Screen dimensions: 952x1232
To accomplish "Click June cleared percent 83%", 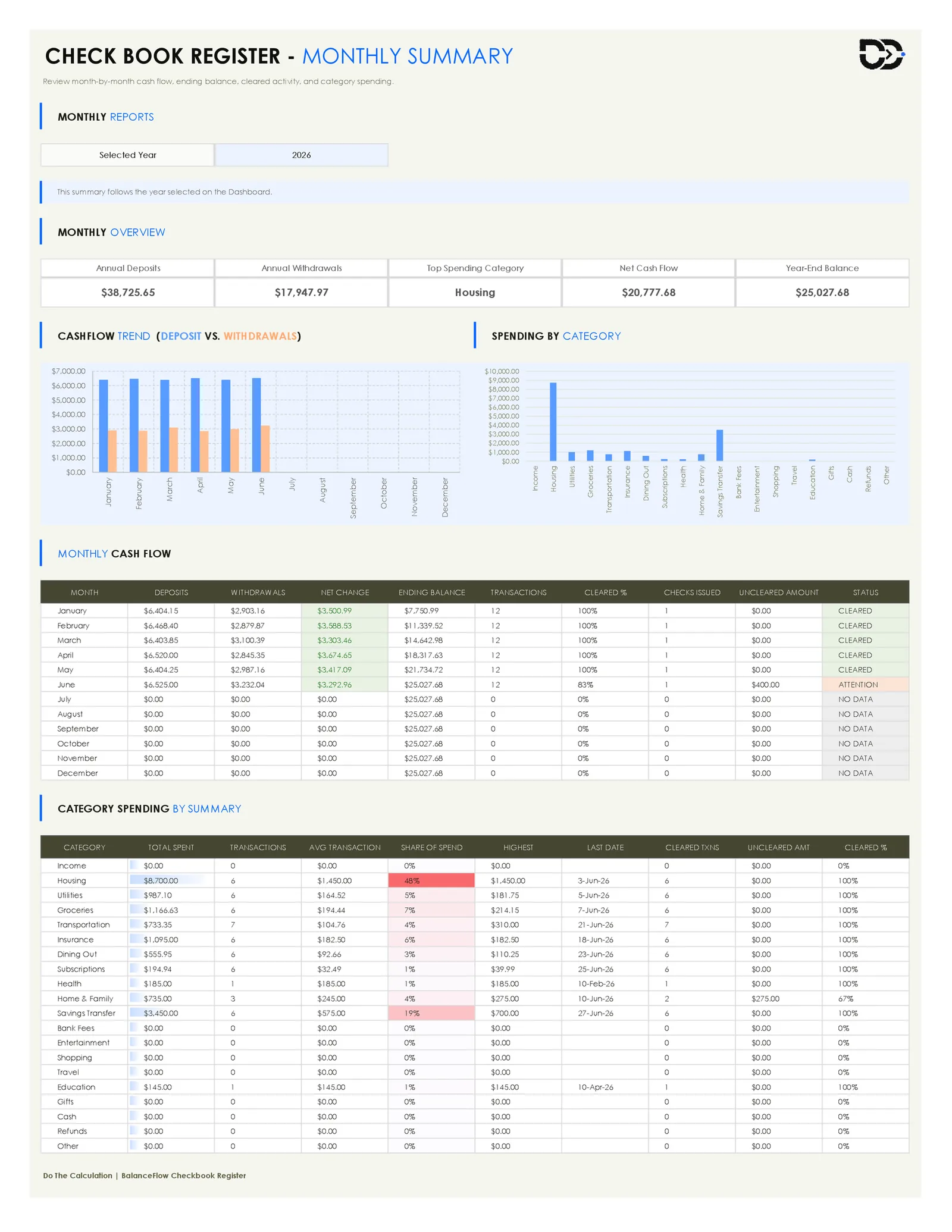I will (605, 684).
